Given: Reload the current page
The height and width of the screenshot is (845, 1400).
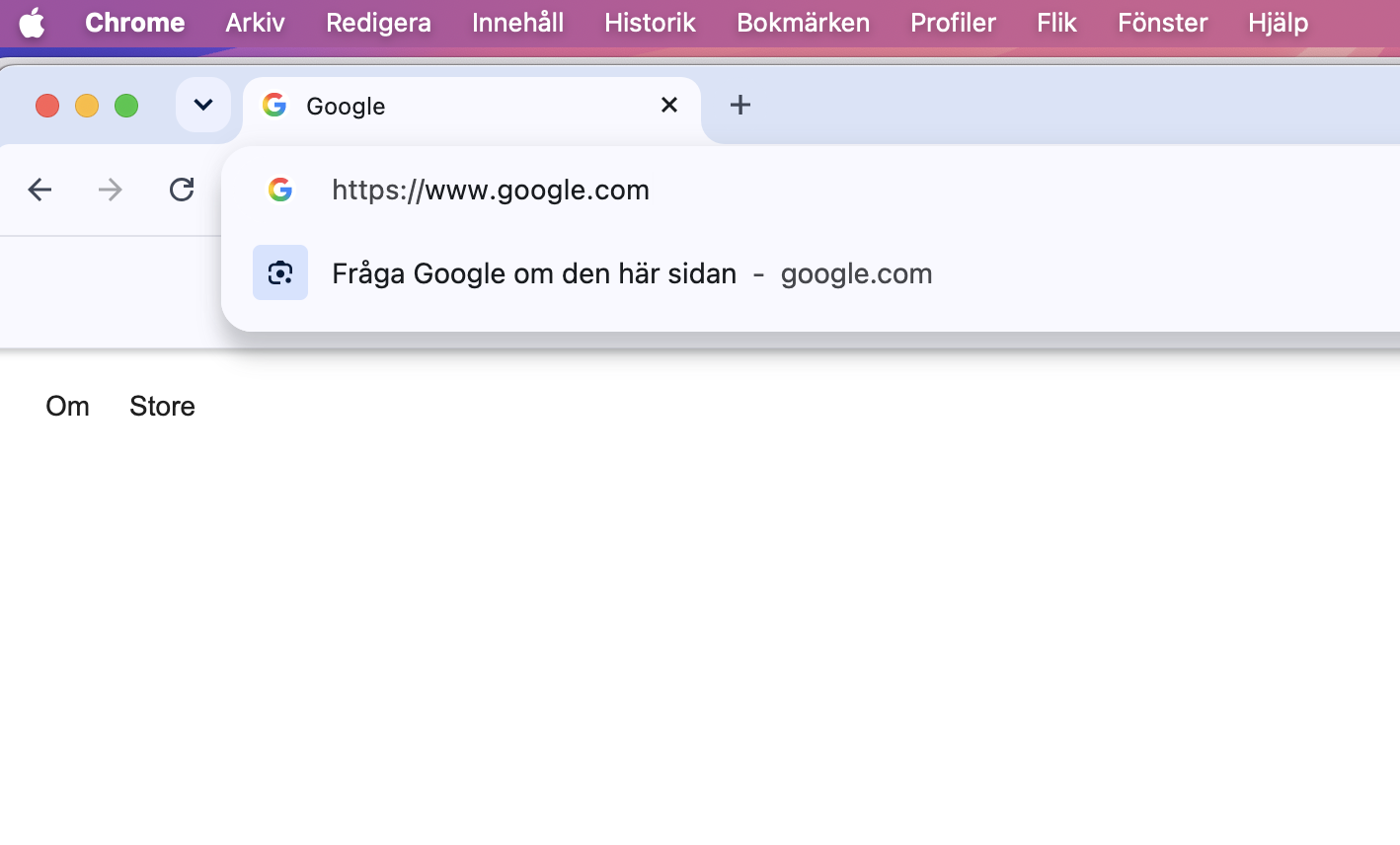Looking at the screenshot, I should click(x=182, y=190).
